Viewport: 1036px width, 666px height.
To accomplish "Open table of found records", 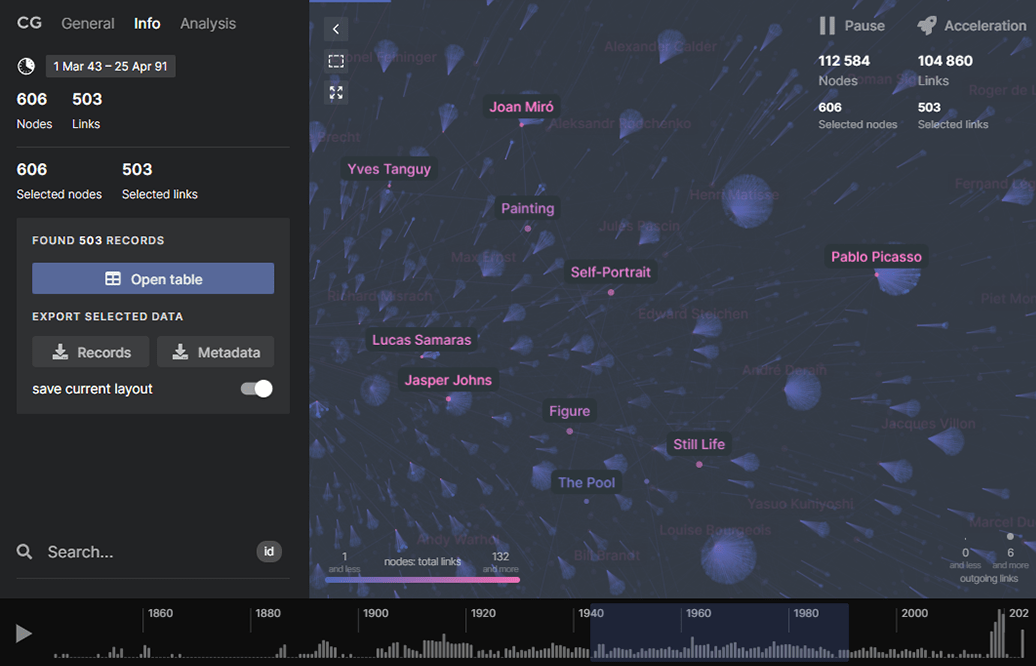I will [153, 279].
